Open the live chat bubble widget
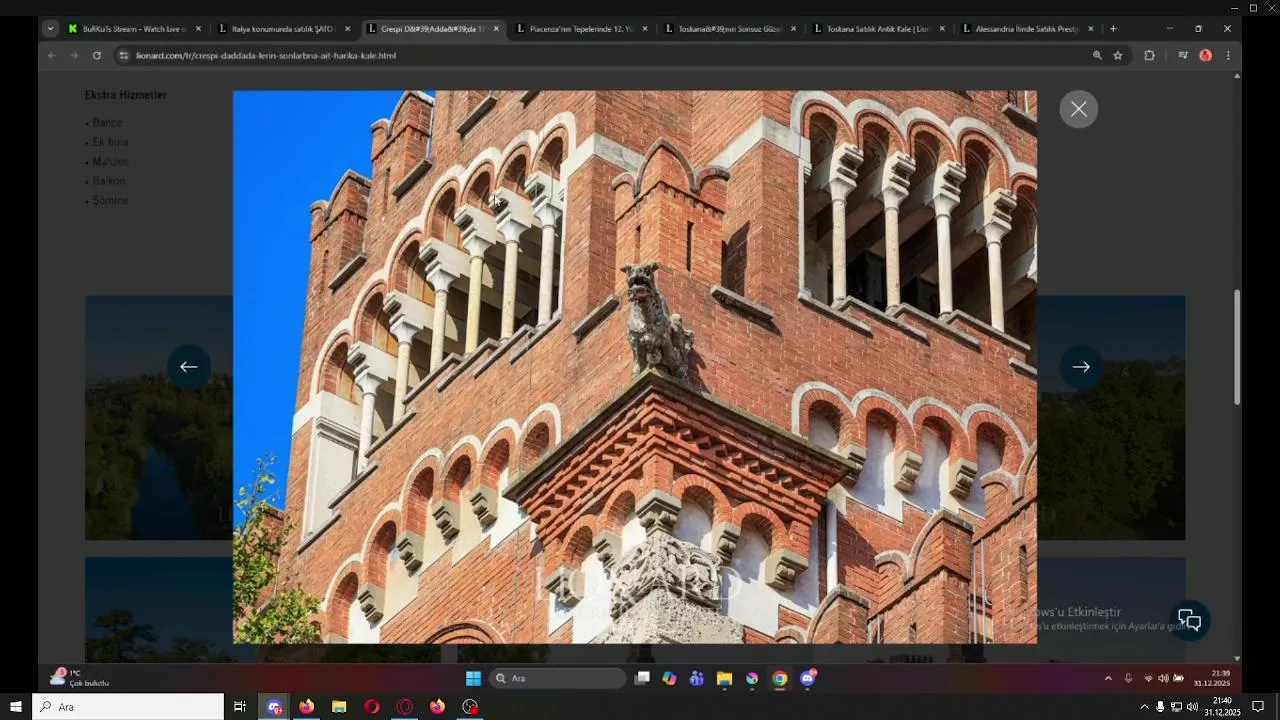The image size is (1280, 720). pos(1189,620)
